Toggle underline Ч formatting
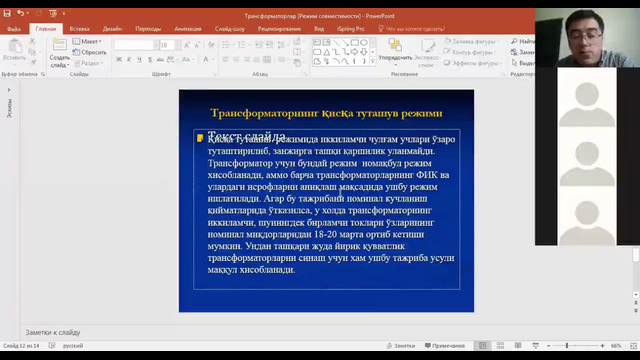 (140, 60)
